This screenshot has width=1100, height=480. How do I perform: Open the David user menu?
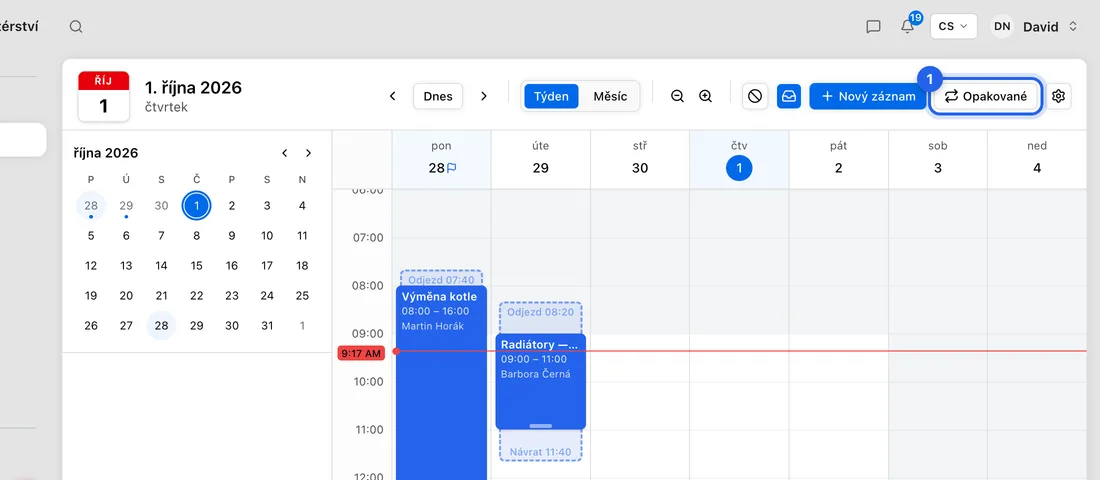[x=1049, y=27]
